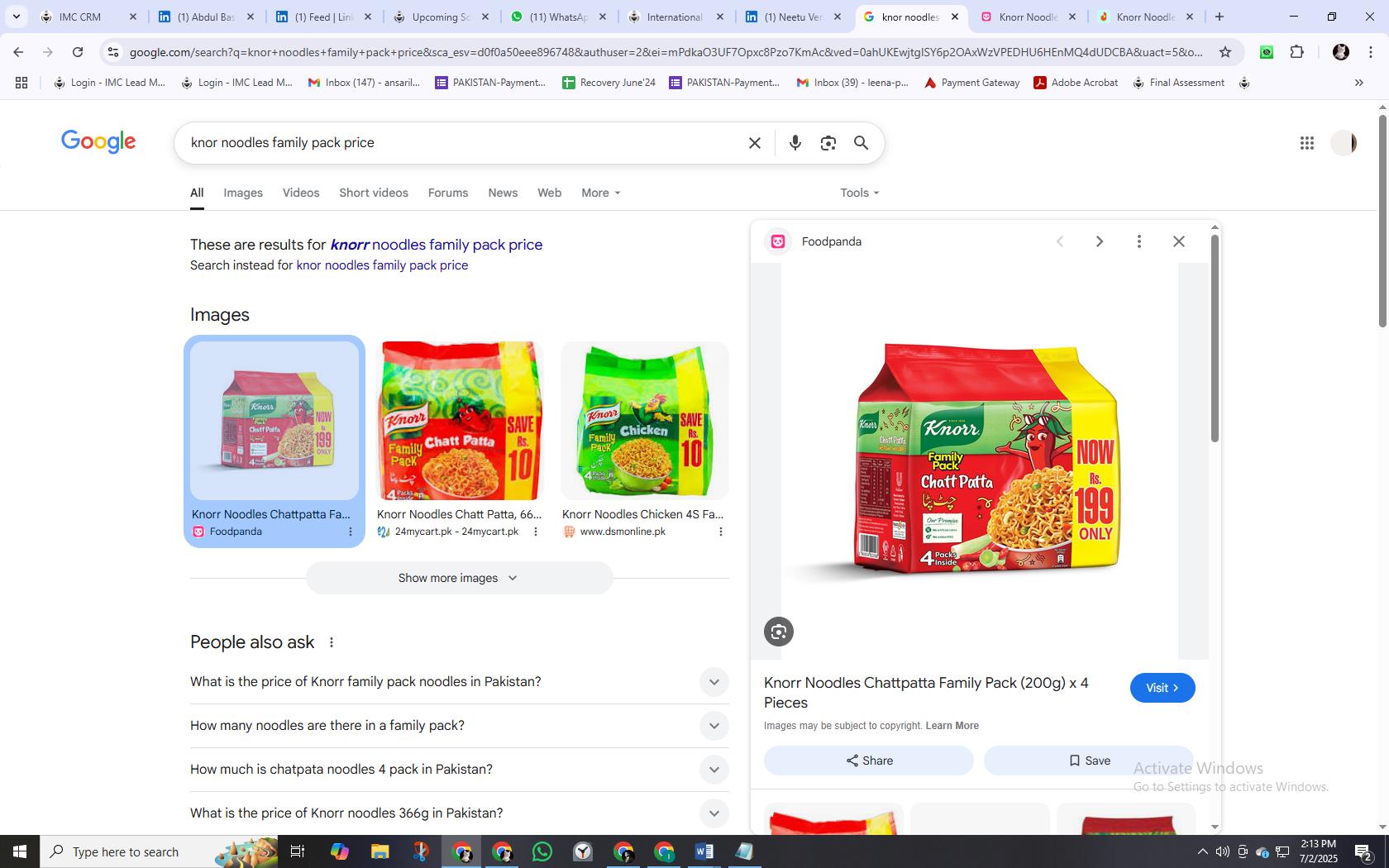Open Word from the taskbar
The width and height of the screenshot is (1389, 868).
point(704,851)
